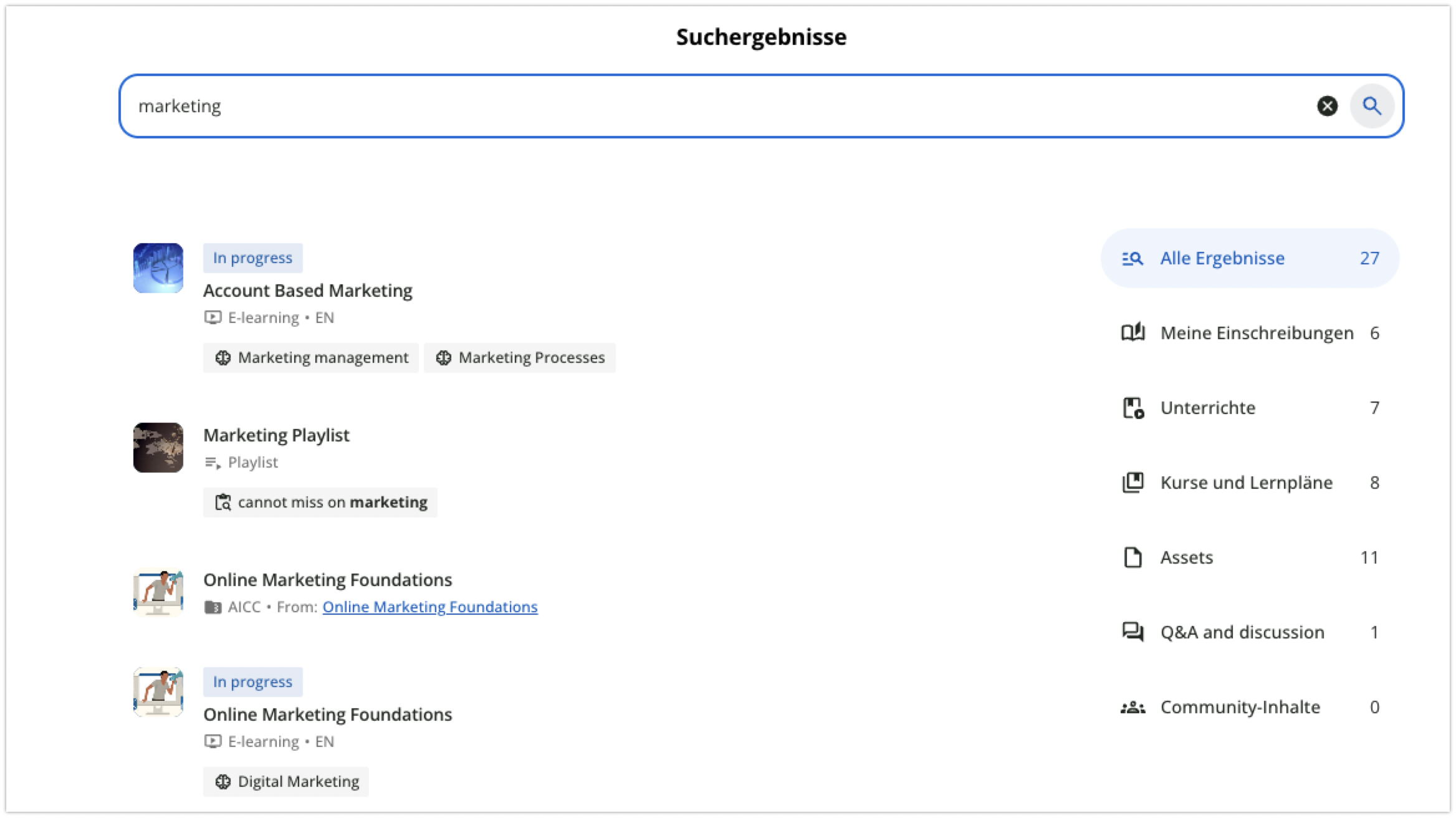The height and width of the screenshot is (818, 1456).
Task: Click the Marketing management skill tag
Action: (x=311, y=358)
